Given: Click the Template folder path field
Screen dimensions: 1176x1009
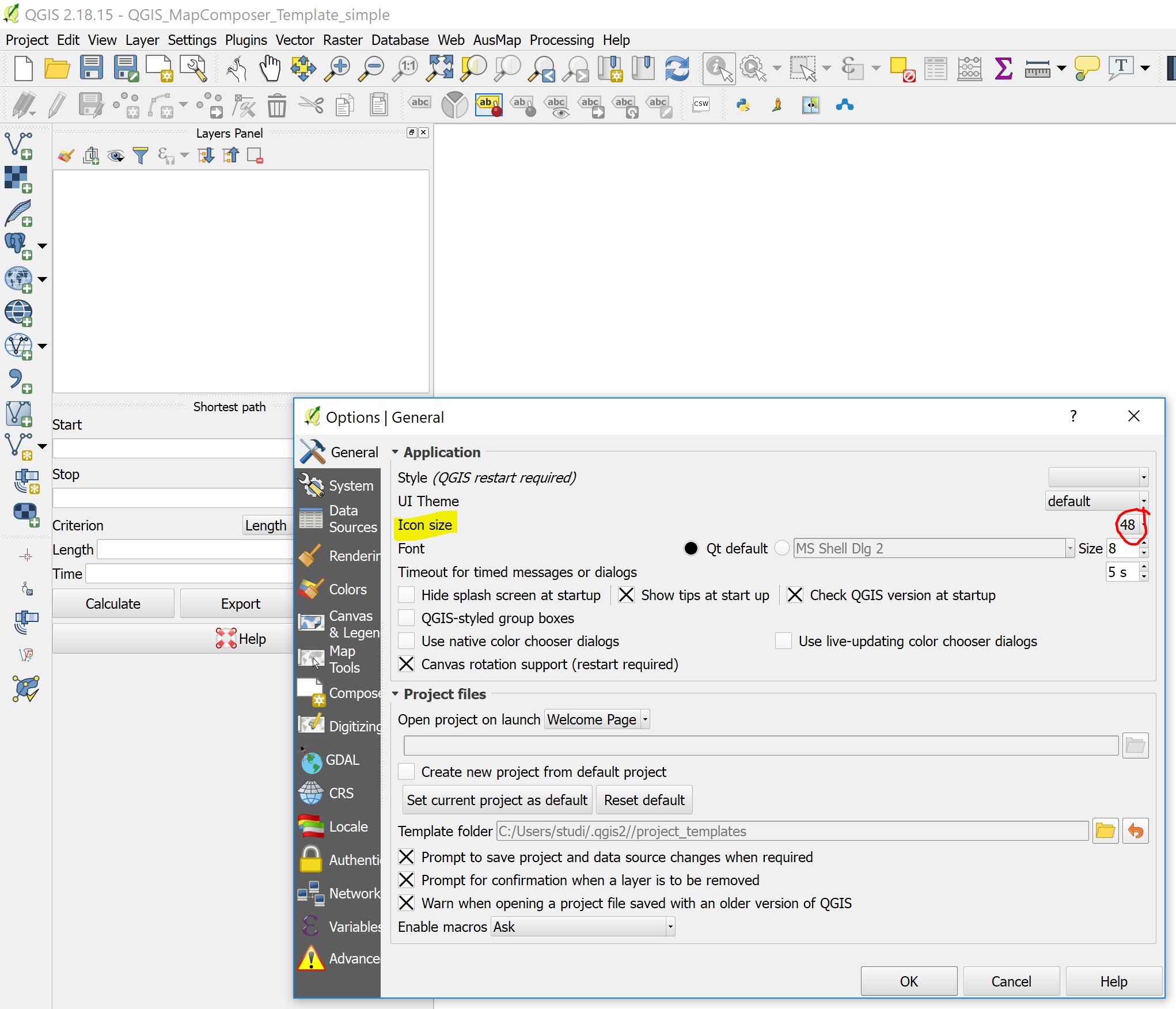Looking at the screenshot, I should tap(792, 831).
